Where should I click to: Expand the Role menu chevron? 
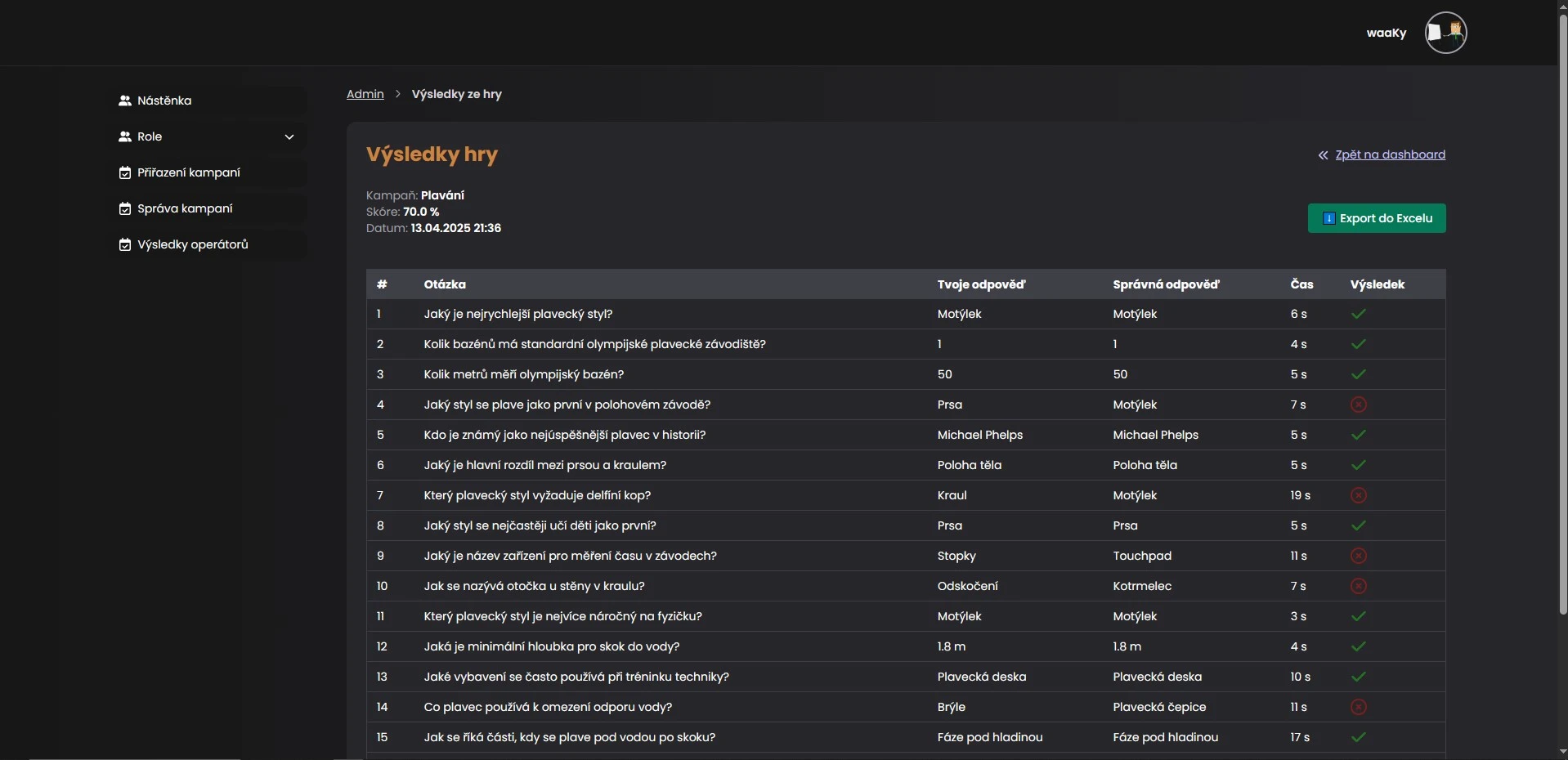click(x=289, y=136)
